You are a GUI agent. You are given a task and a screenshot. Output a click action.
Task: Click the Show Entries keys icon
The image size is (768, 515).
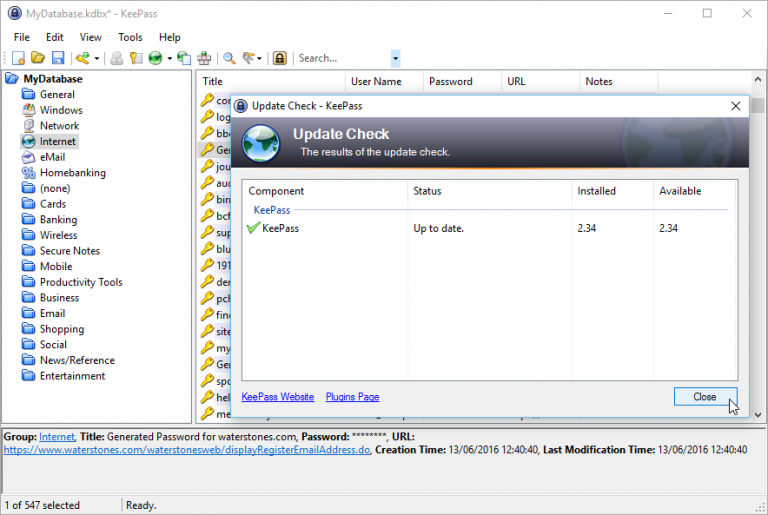[x=249, y=58]
